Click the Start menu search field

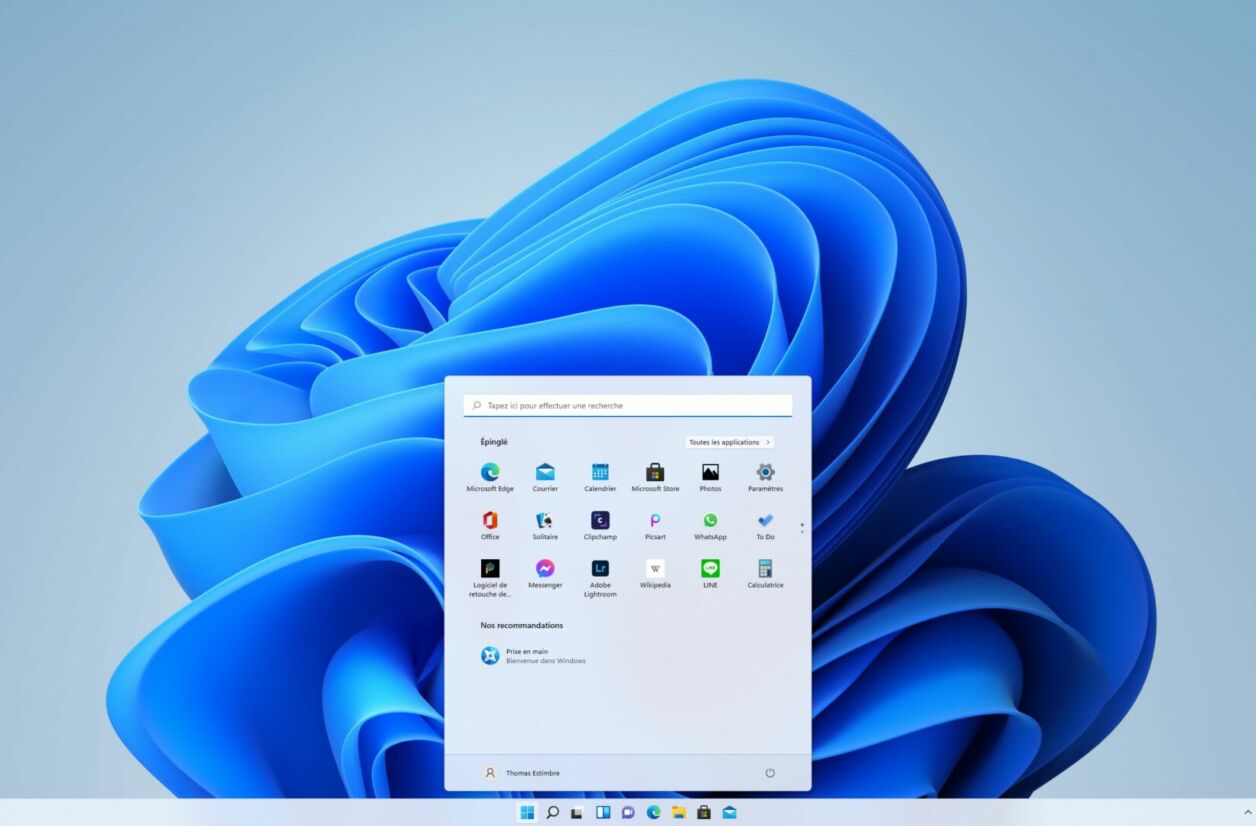[628, 406]
